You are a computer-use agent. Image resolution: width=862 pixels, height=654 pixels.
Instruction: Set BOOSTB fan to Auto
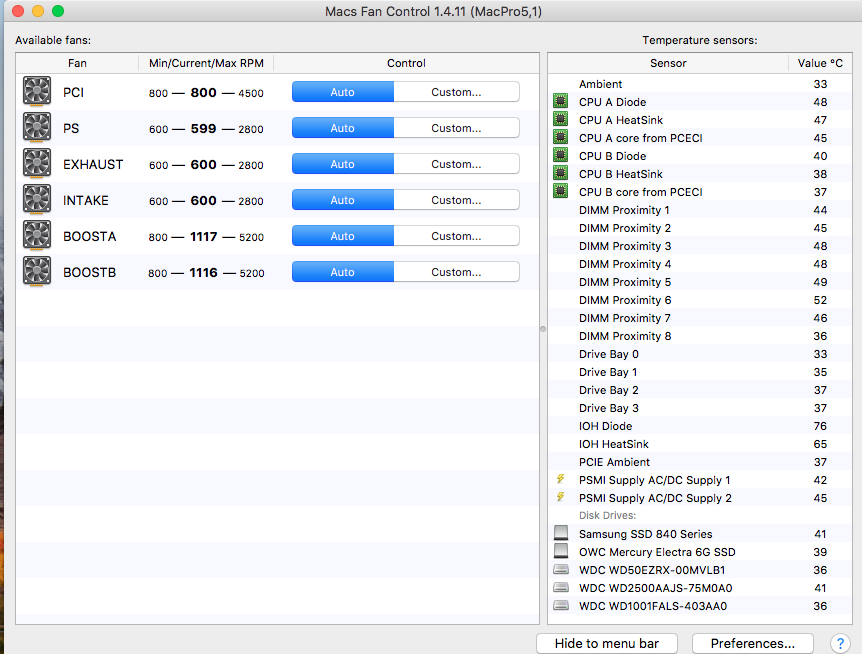[342, 271]
